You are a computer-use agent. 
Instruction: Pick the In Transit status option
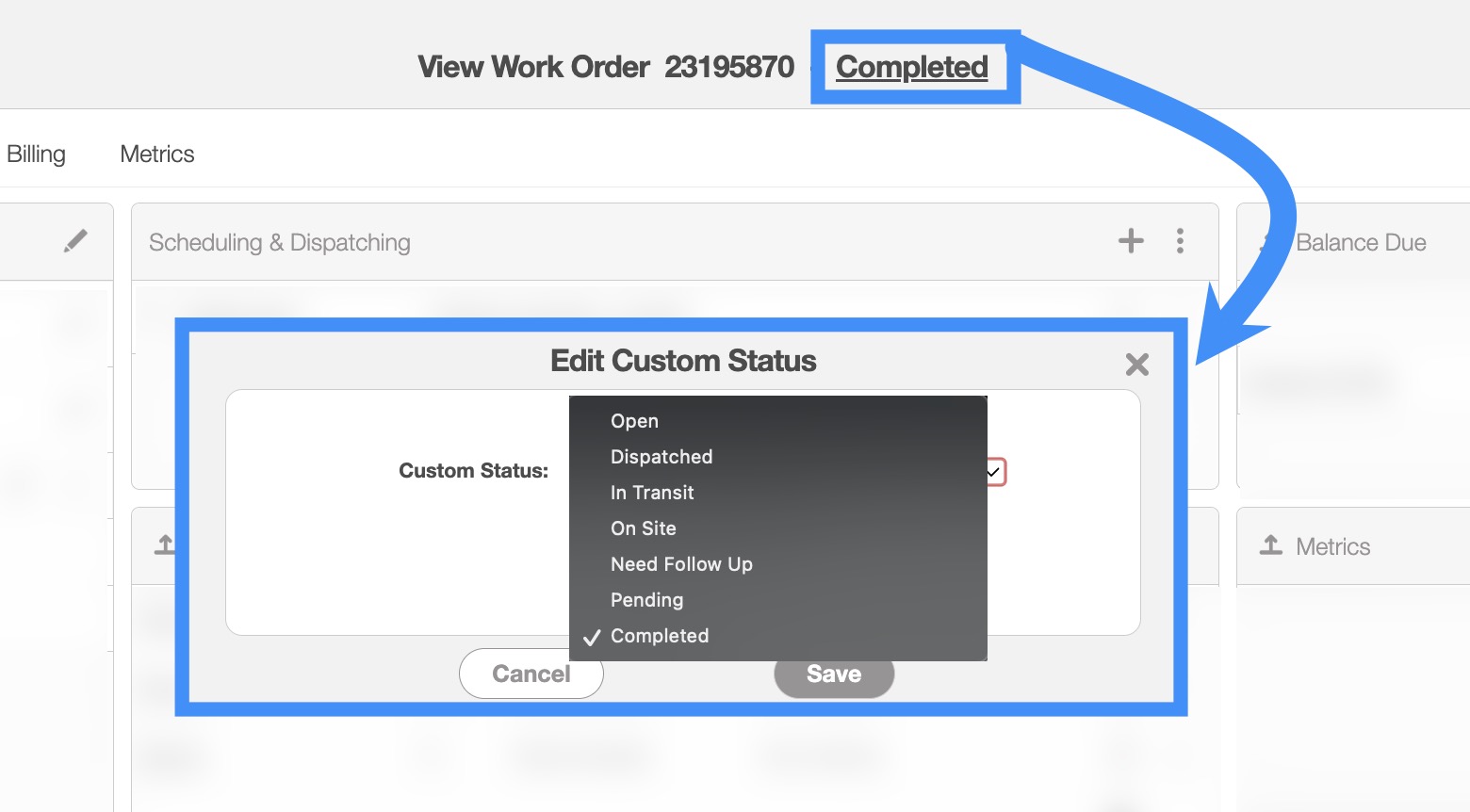click(651, 493)
